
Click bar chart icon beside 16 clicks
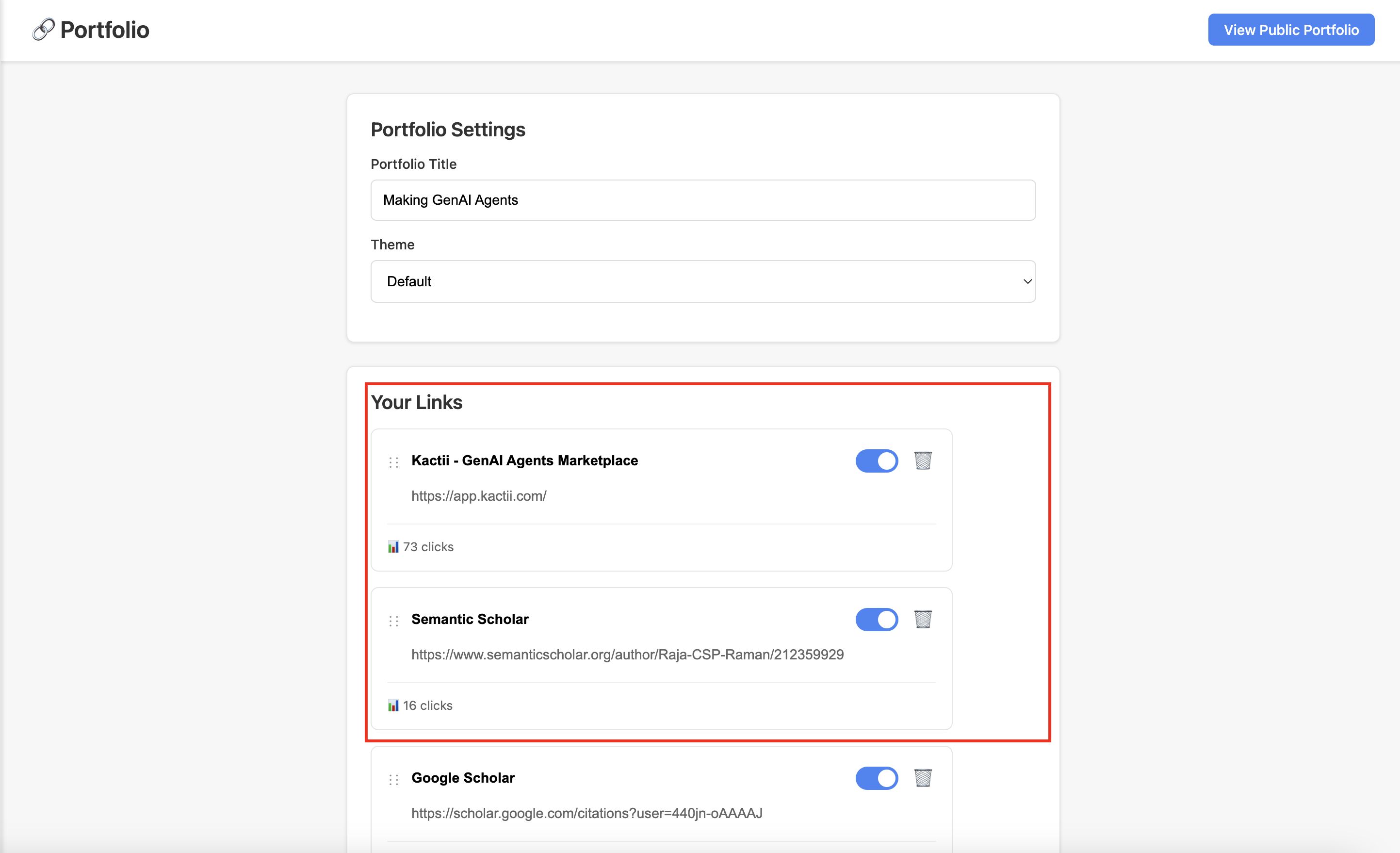[x=393, y=705]
